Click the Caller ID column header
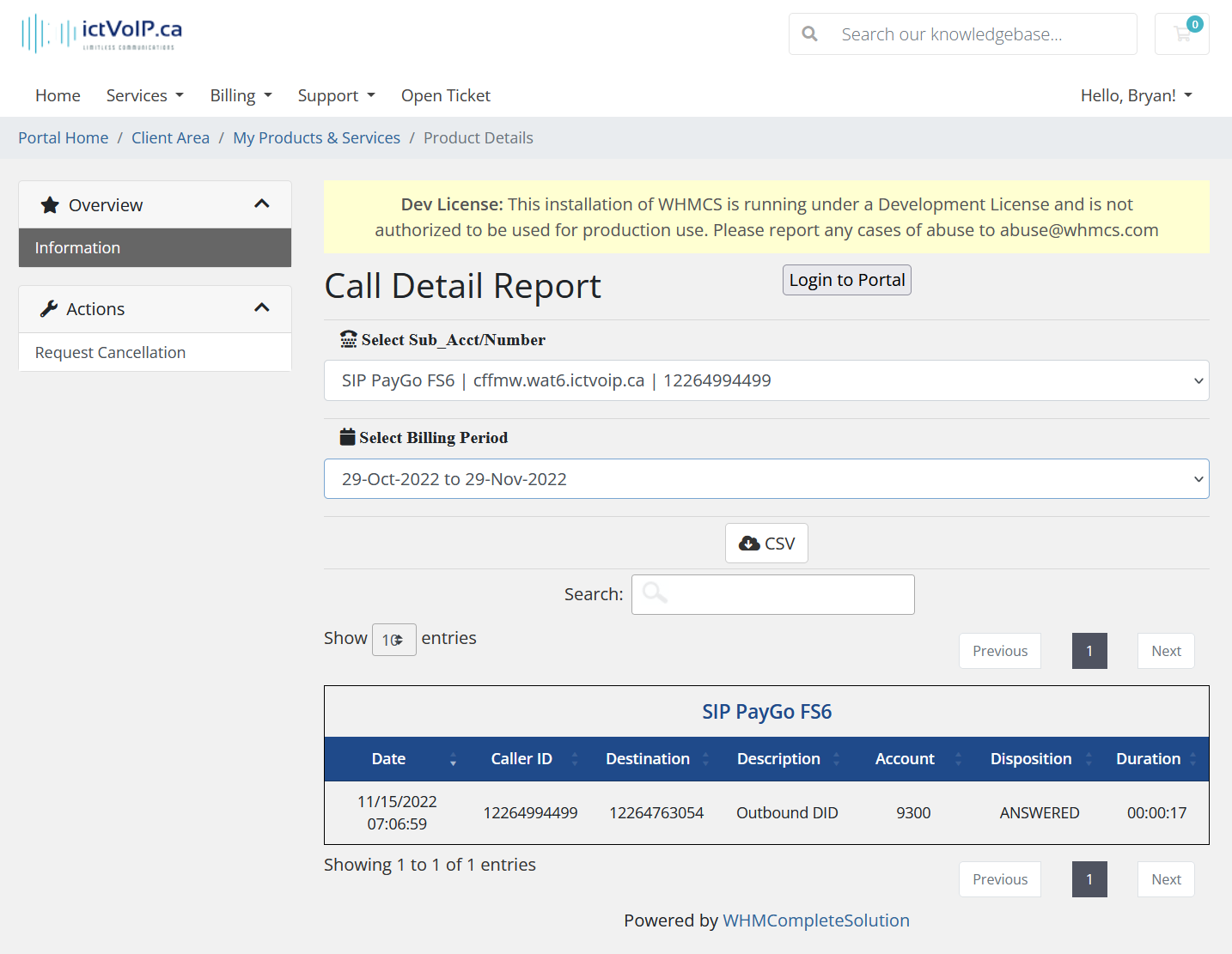Screen dimensions: 1232x954 click(521, 759)
